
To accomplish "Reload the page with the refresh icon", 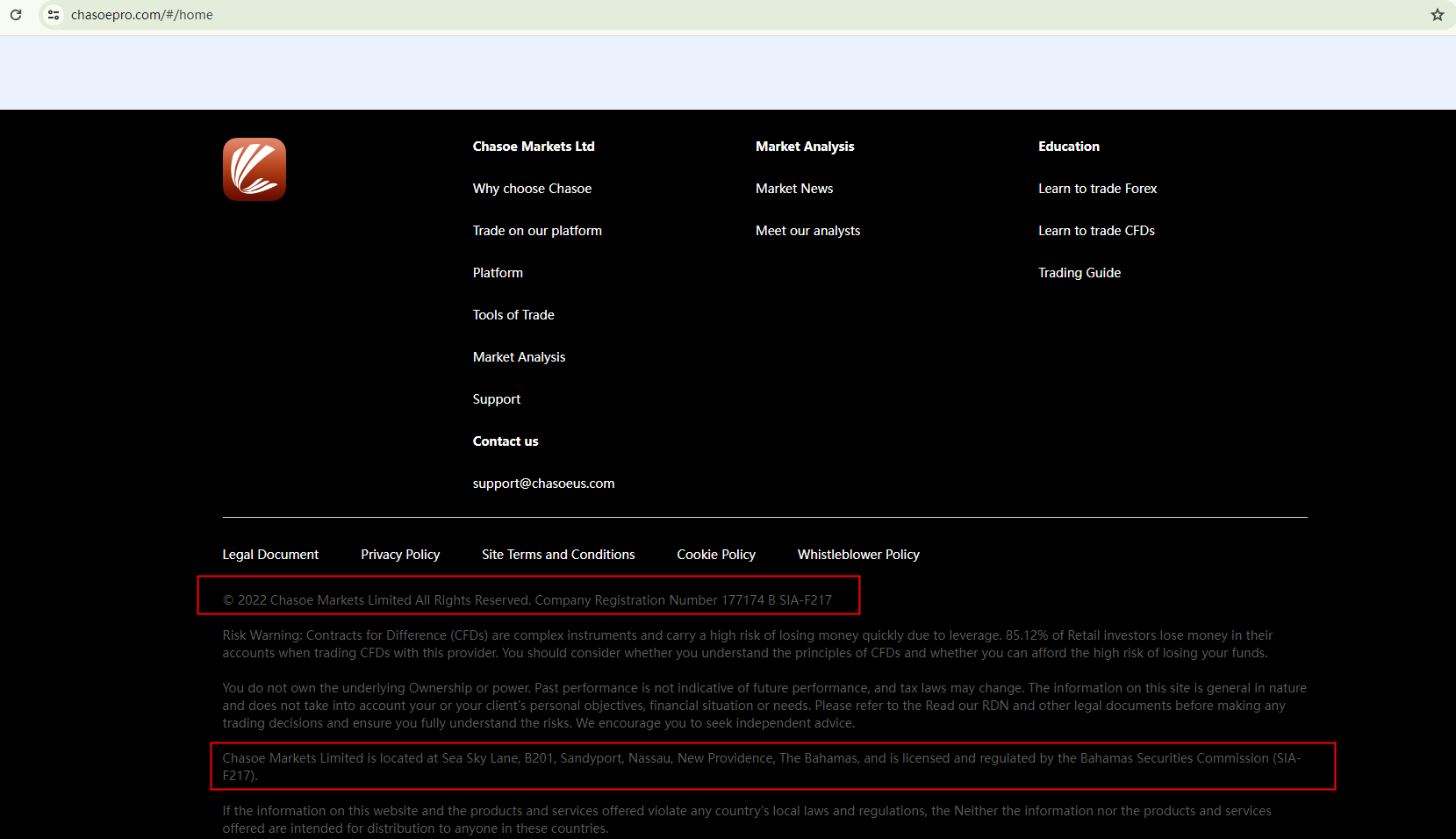I will click(x=16, y=15).
